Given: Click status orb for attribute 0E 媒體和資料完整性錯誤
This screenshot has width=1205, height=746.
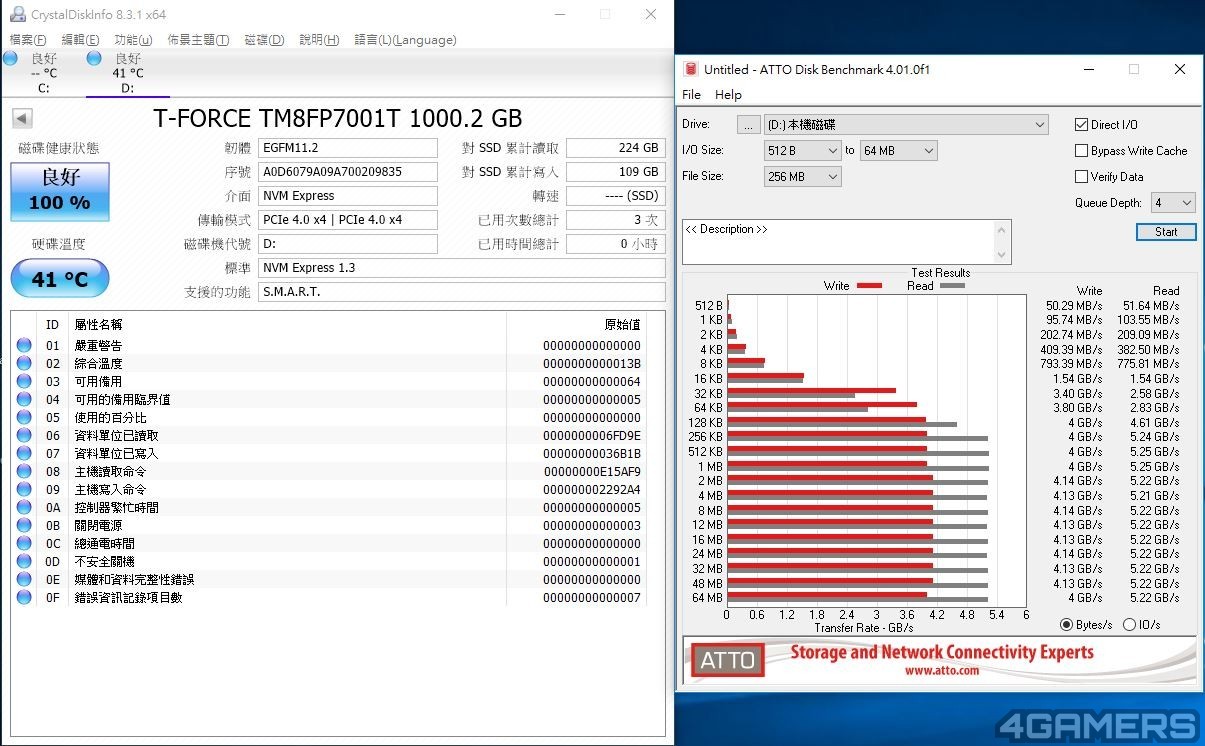Looking at the screenshot, I should 24,580.
